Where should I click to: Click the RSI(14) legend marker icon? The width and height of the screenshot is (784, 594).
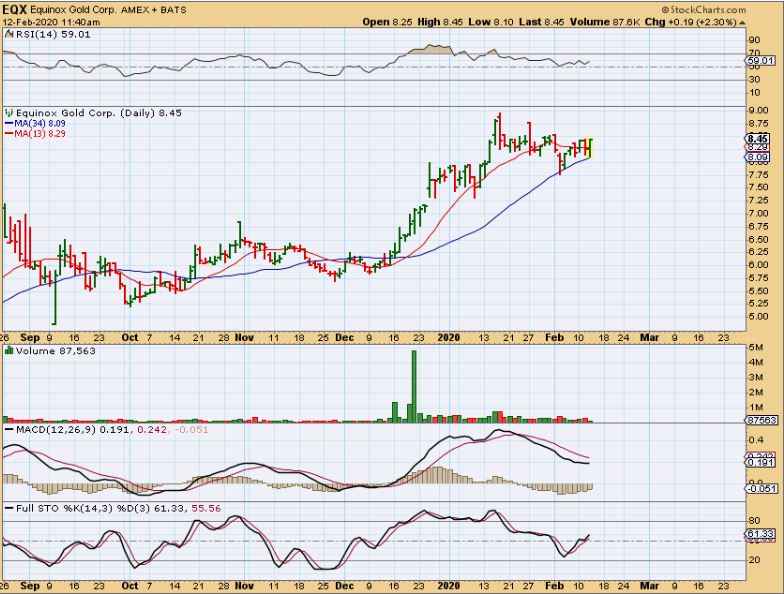tap(7, 32)
